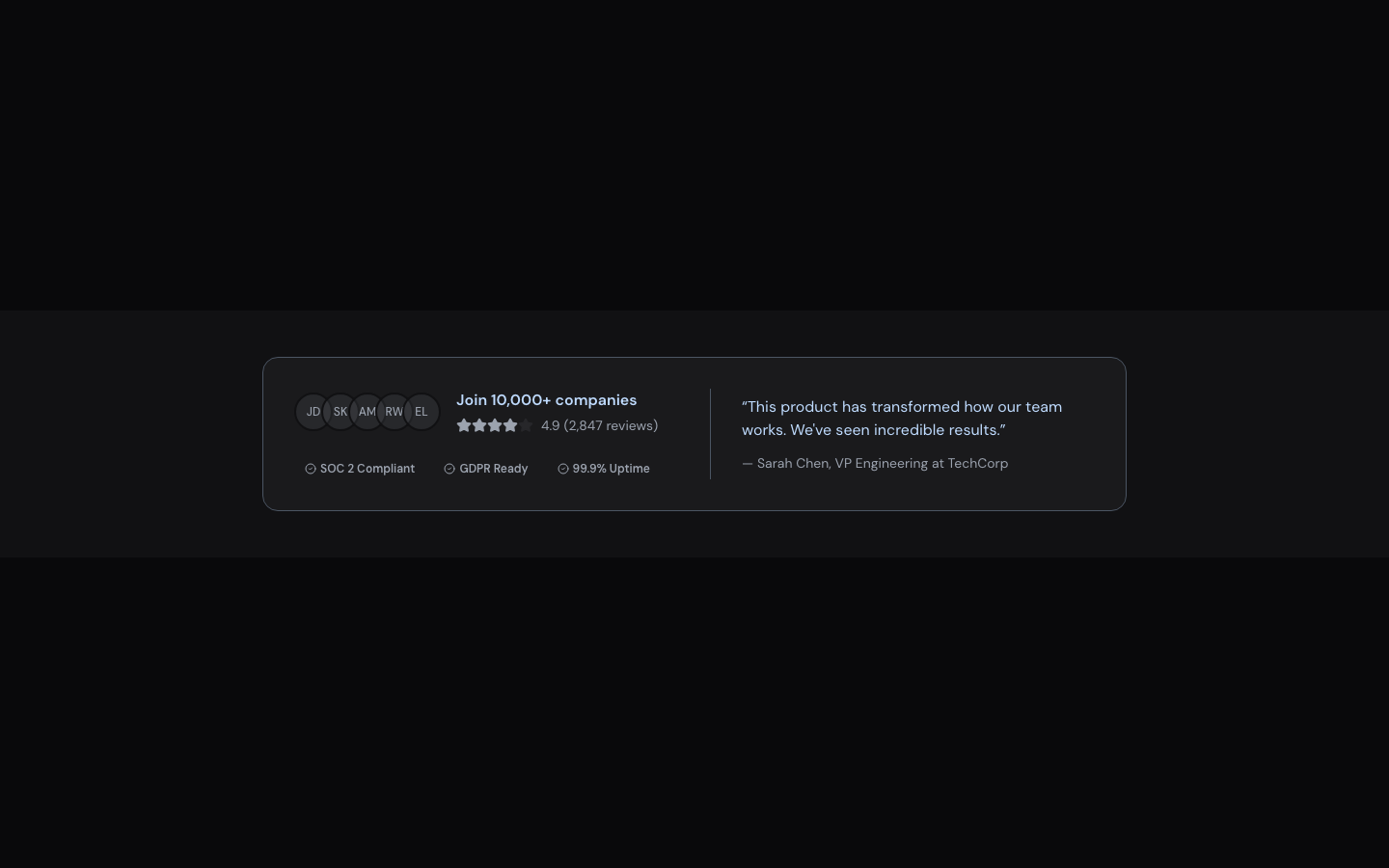Viewport: 1389px width, 868px height.
Task: Click the third star in the rating
Action: pos(495,425)
